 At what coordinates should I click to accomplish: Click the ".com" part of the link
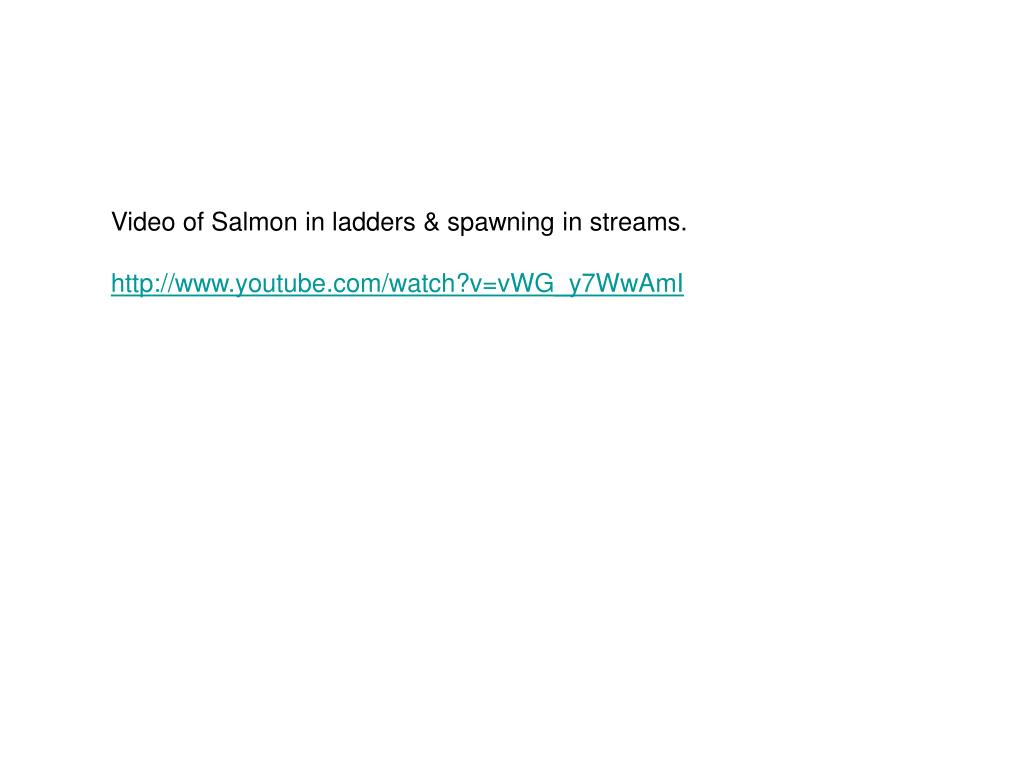(353, 283)
